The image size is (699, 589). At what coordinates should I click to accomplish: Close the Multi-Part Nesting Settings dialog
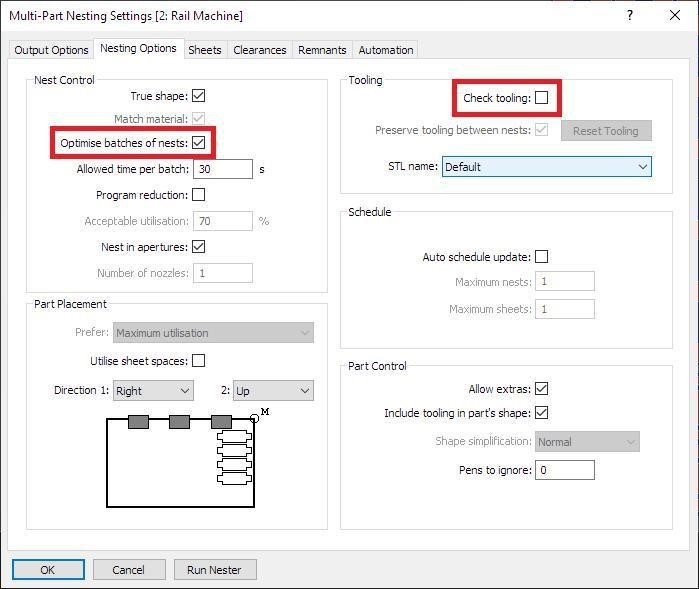[x=675, y=15]
